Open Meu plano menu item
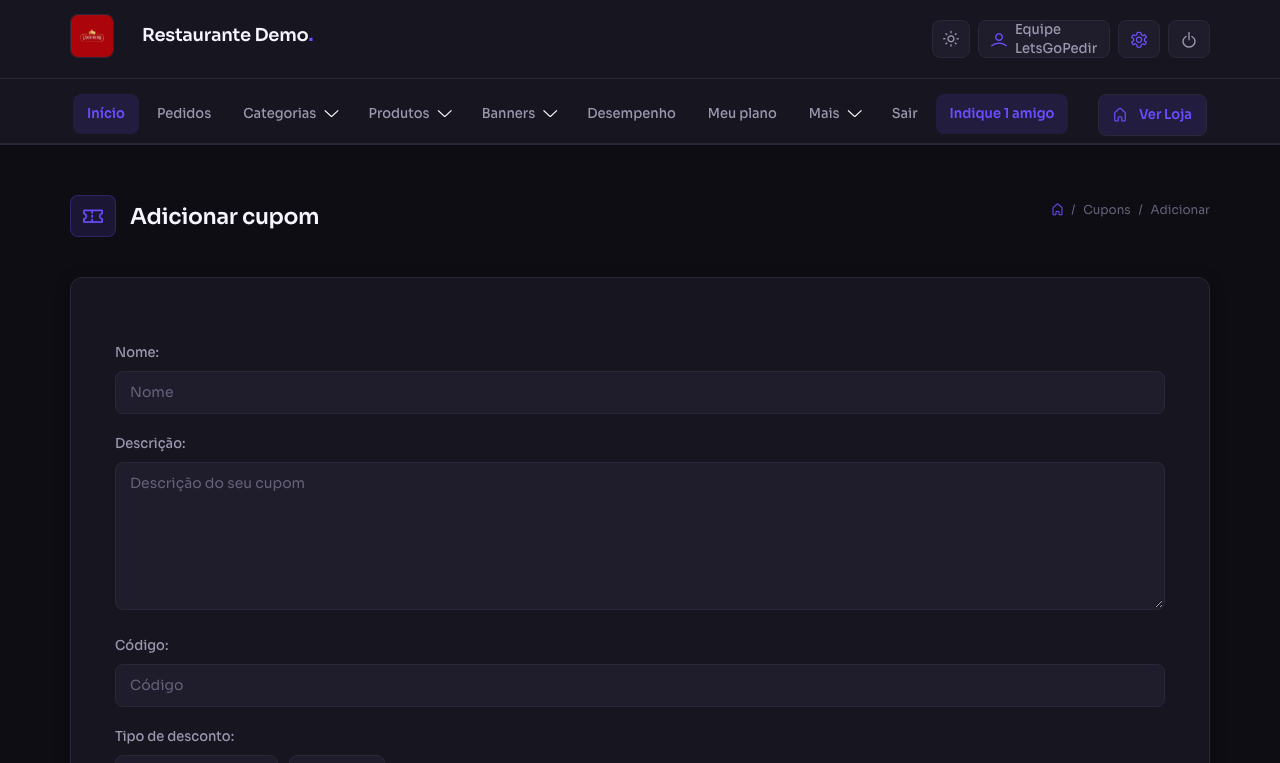Image resolution: width=1280 pixels, height=763 pixels. 742,114
